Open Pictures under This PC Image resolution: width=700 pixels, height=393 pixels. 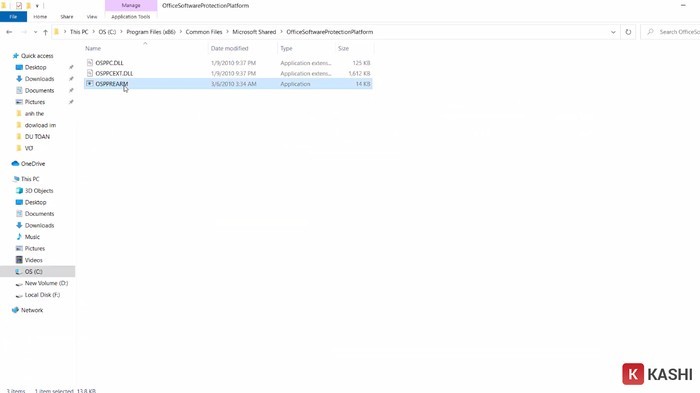pos(35,249)
